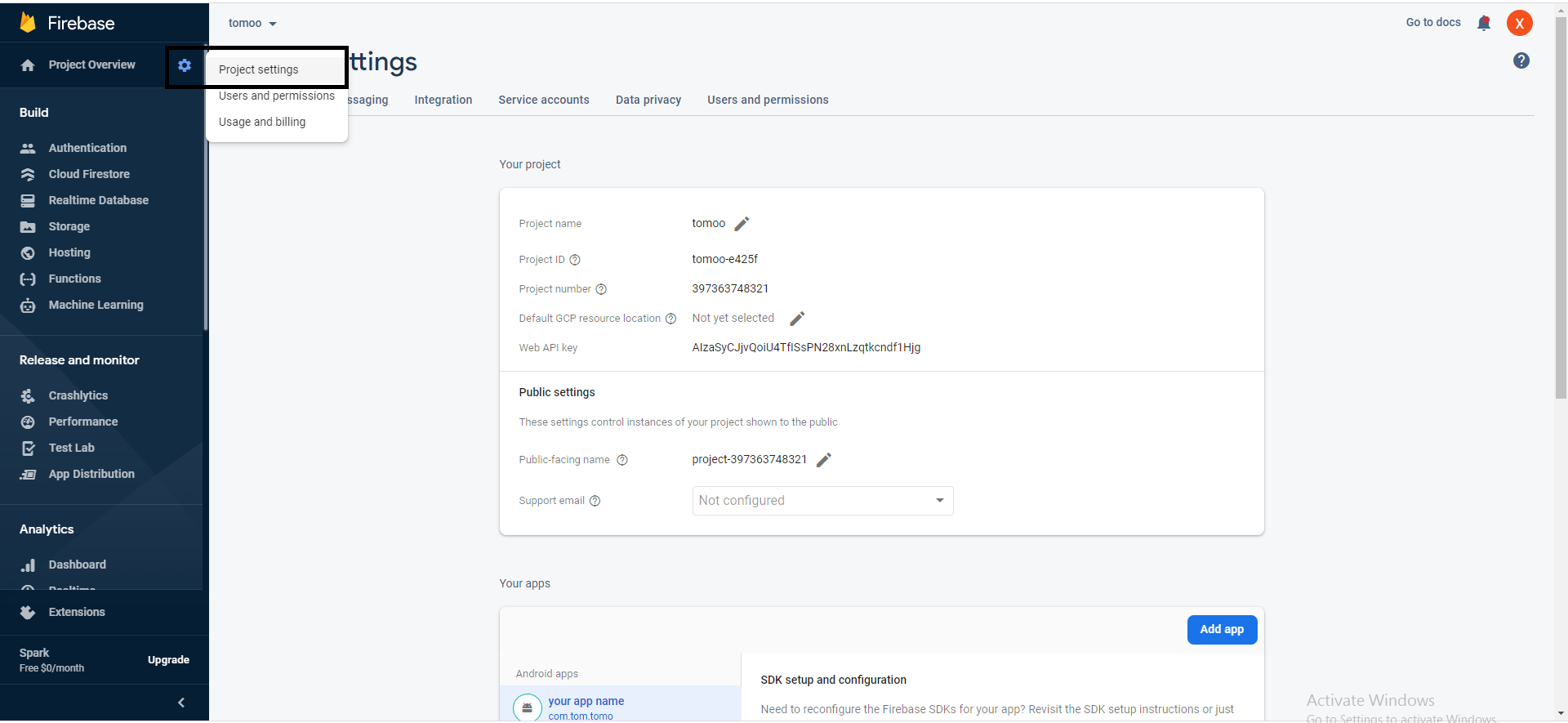
Task: Edit project name with pencil icon
Action: tap(742, 224)
